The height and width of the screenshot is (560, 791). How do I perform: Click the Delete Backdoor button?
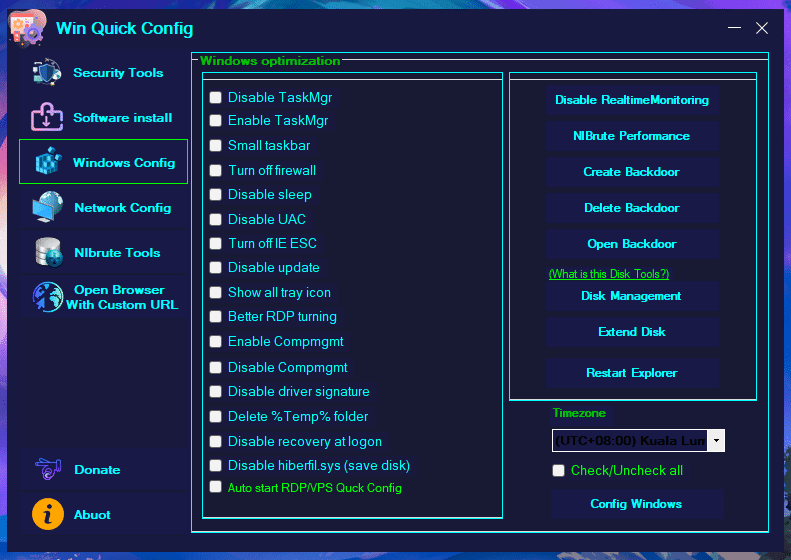[x=632, y=208]
